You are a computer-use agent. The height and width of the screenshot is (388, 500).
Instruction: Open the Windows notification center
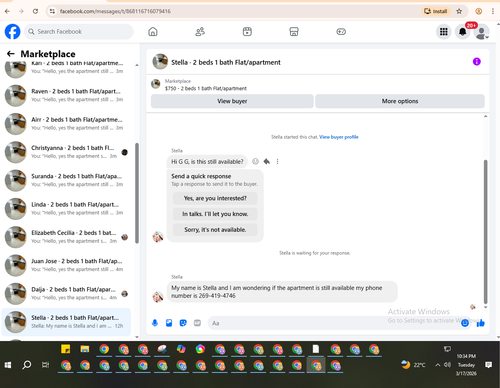point(489,365)
